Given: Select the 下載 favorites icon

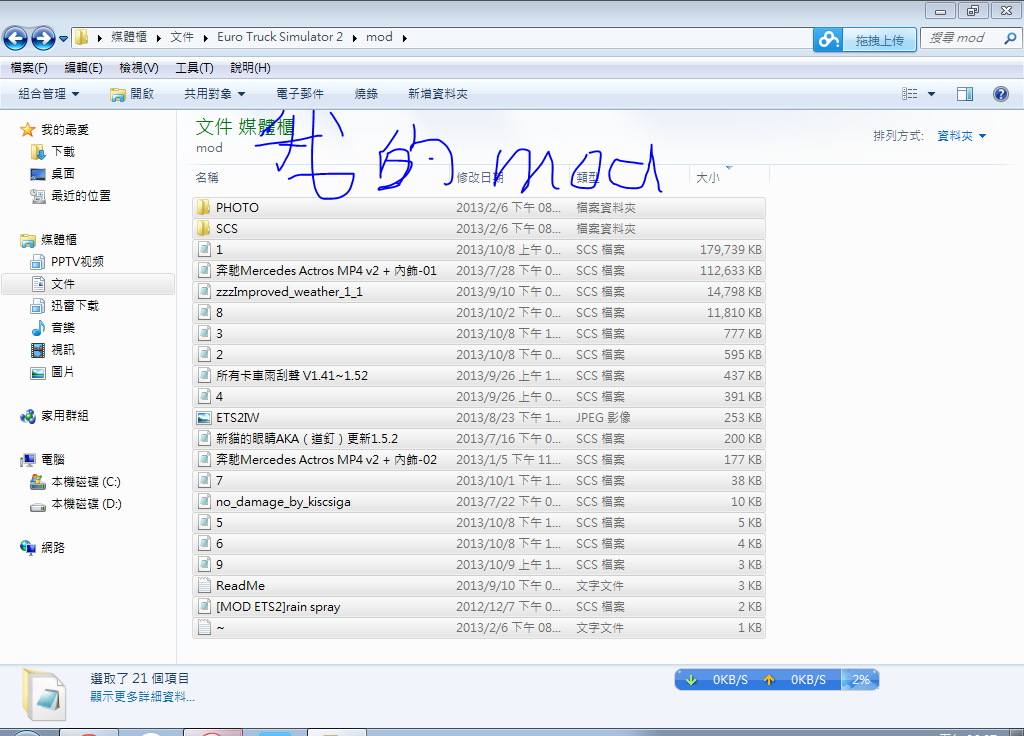Looking at the screenshot, I should (x=38, y=152).
